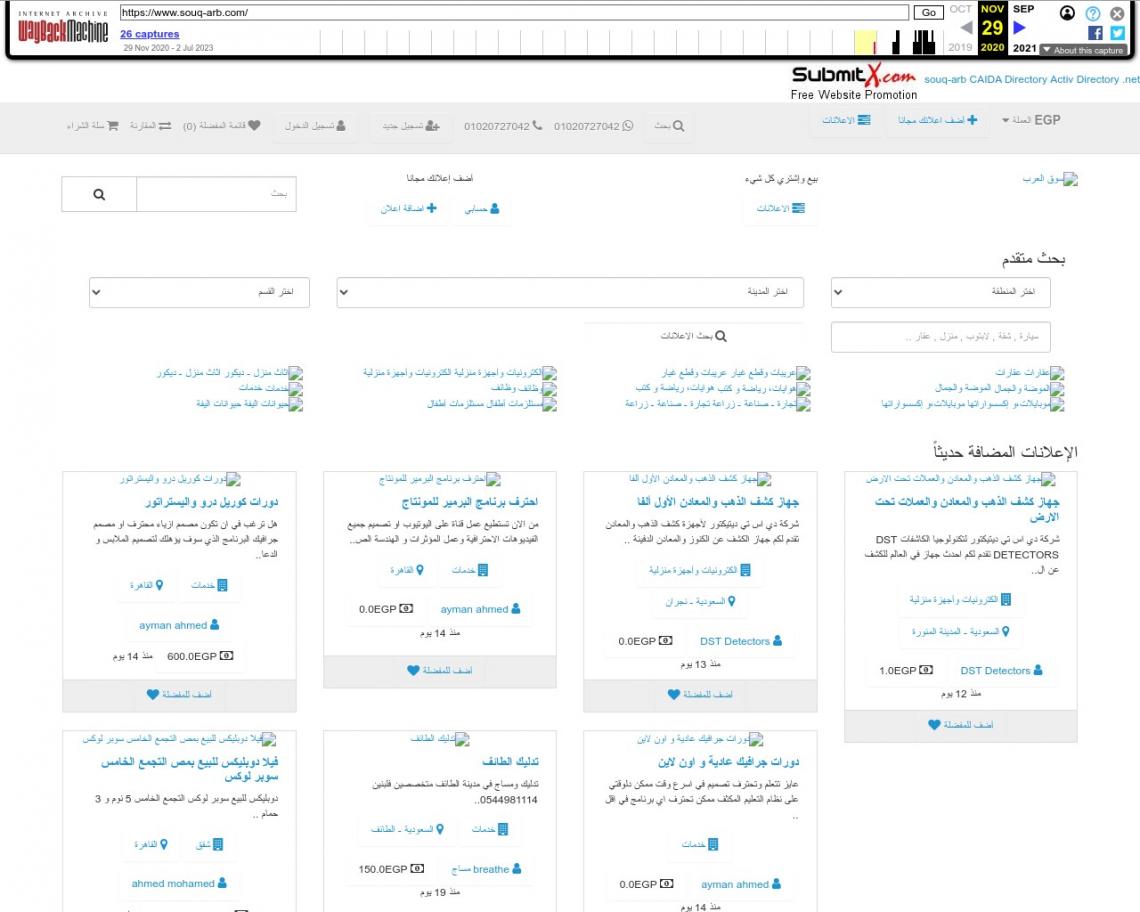The image size is (1140, 912).
Task: Jump to year 2019 in Wayback calendar
Action: (960, 47)
